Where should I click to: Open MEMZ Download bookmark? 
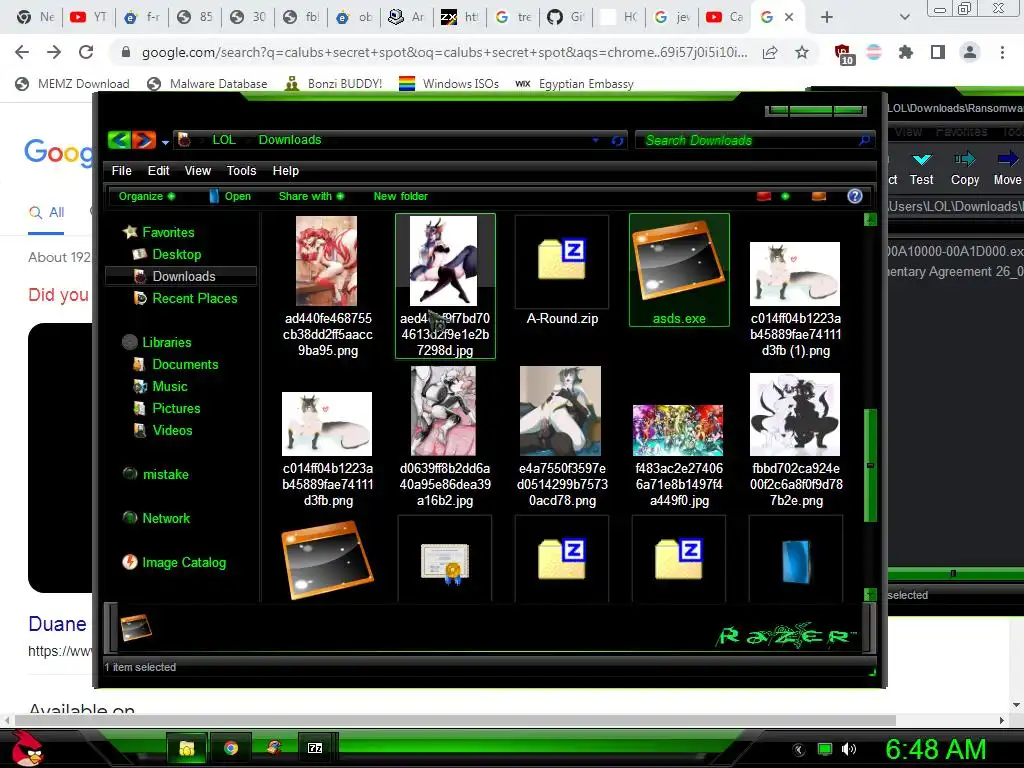(x=72, y=84)
